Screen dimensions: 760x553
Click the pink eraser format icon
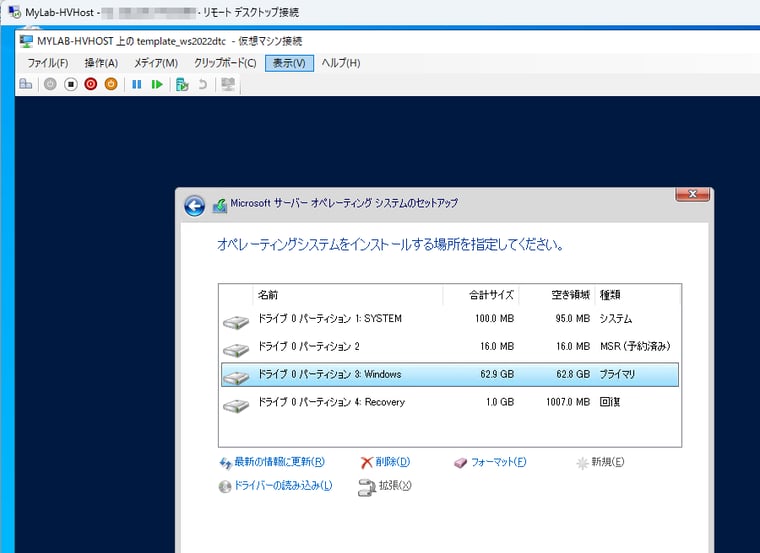click(460, 463)
